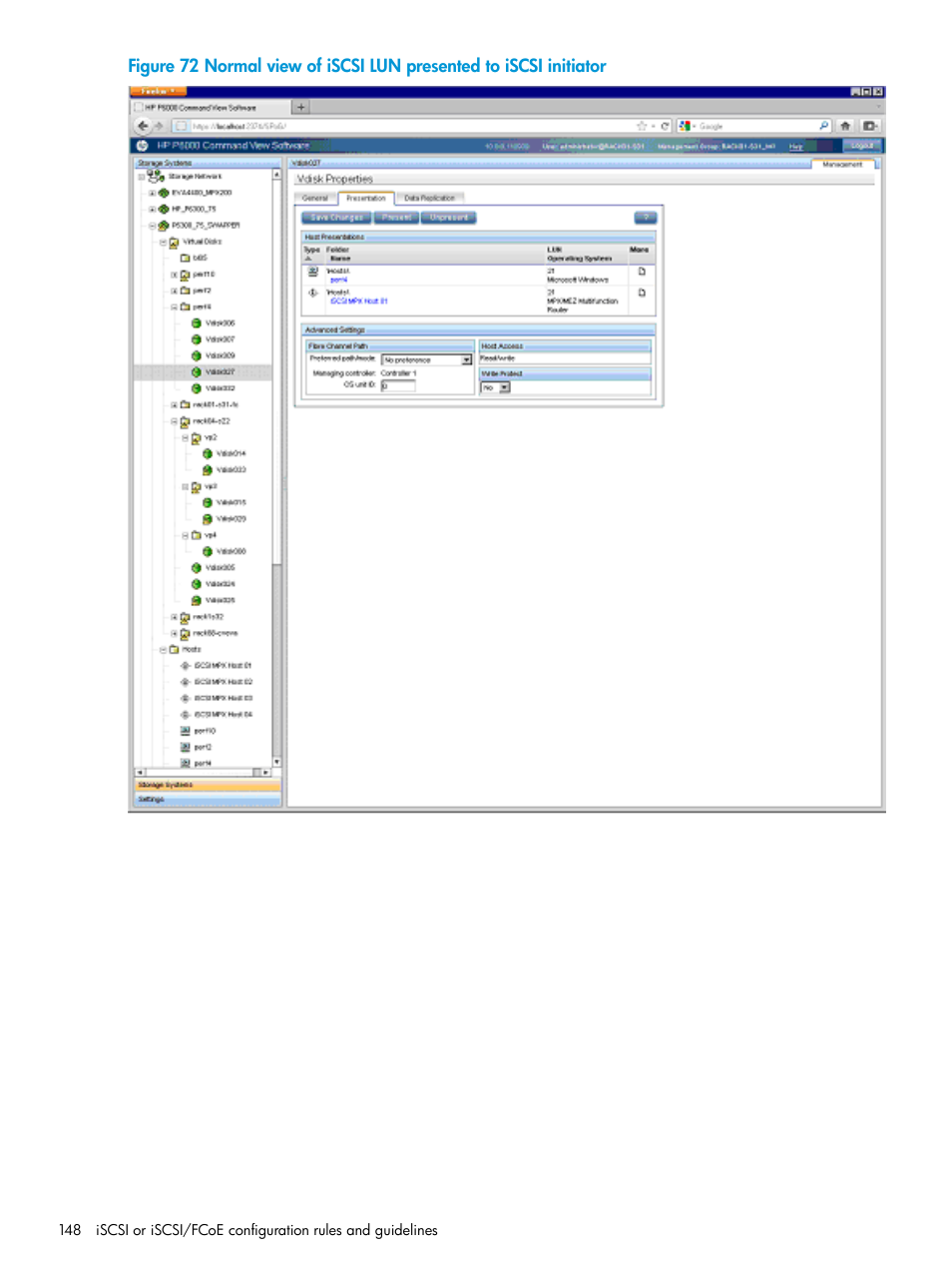Select iSCSI MPX Host 01 tree icon
This screenshot has height=1269, width=952.
185,665
